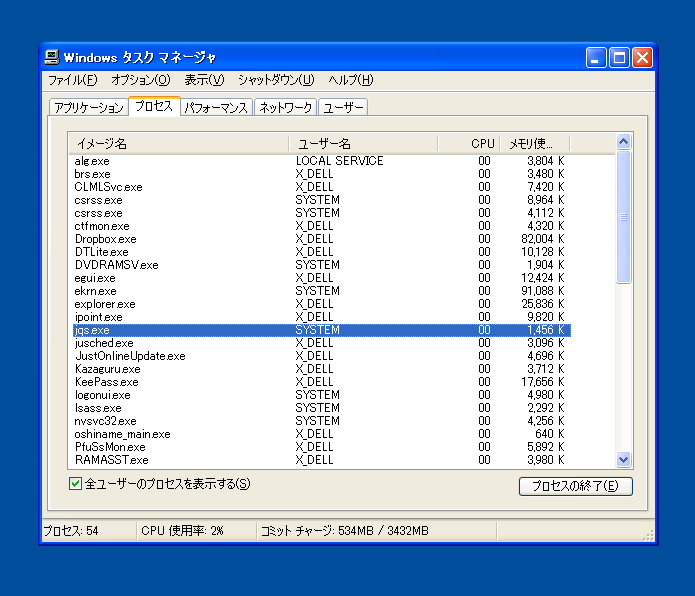Click the Task Manager title bar icon

[x=52, y=57]
